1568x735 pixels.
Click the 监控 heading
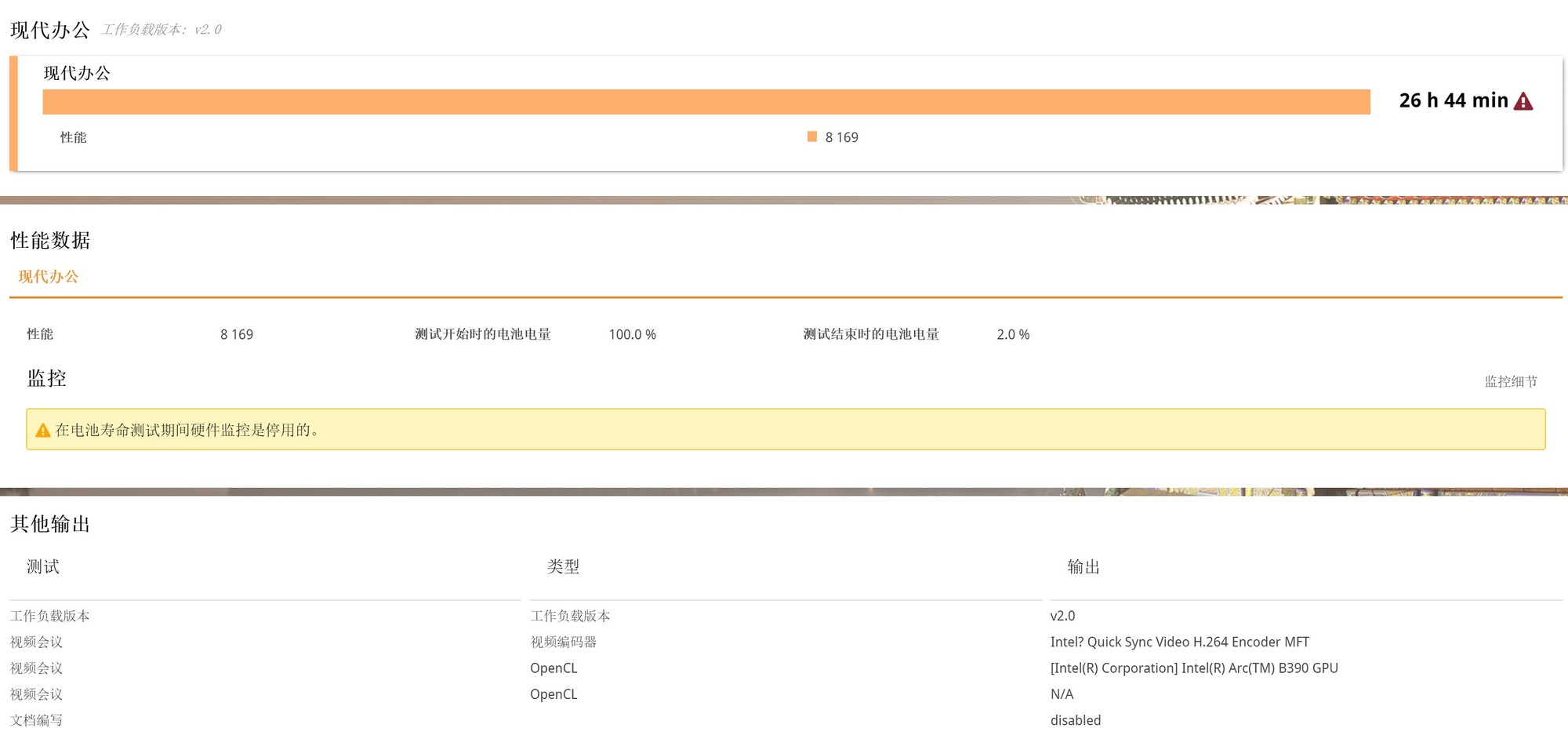(x=47, y=378)
